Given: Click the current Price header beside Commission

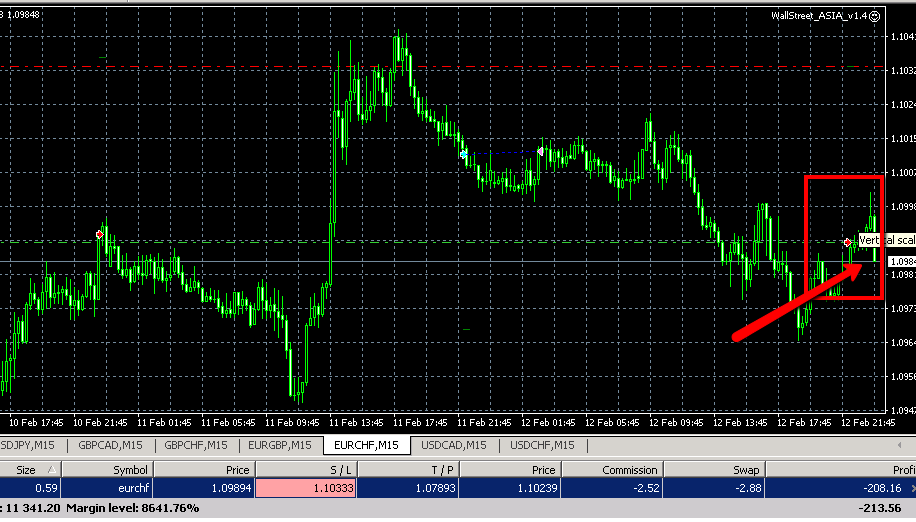Looking at the screenshot, I should pos(510,469).
